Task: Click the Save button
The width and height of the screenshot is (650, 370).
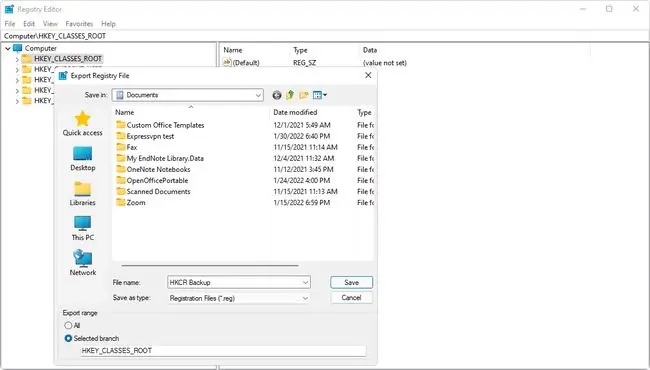Action: [352, 282]
